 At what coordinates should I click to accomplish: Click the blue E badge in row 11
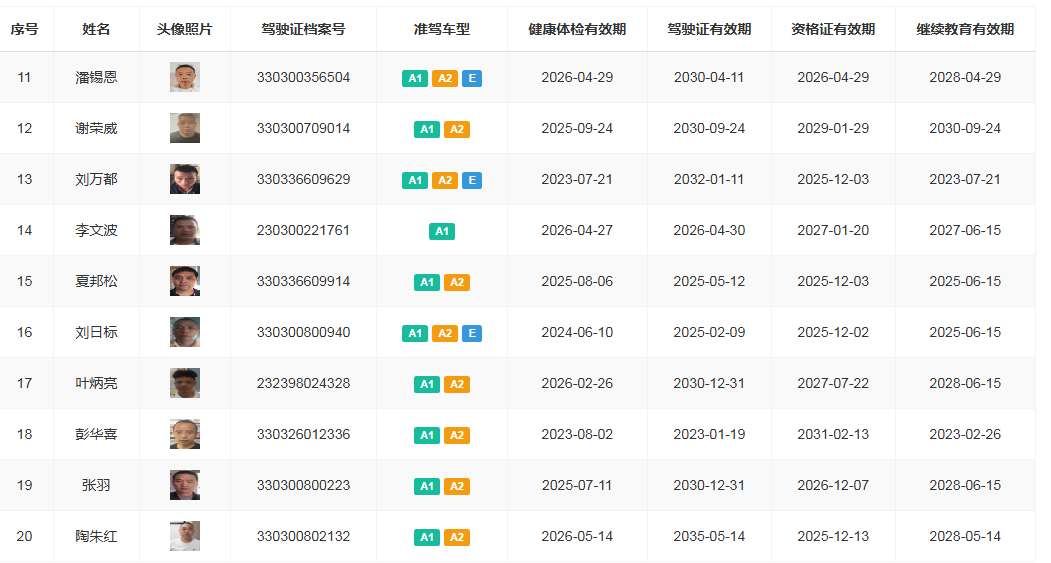pos(472,78)
